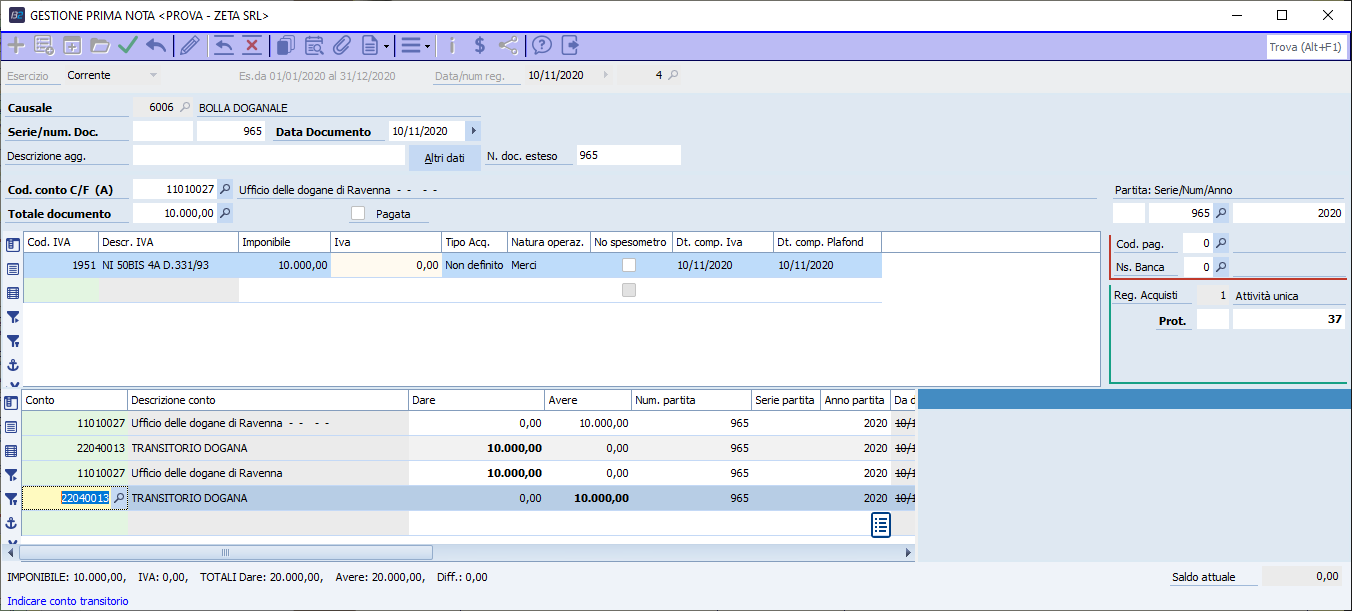Screen dimensions: 1352x611
Task: Expand the Esercizio Corrente dropdown
Action: coord(153,75)
